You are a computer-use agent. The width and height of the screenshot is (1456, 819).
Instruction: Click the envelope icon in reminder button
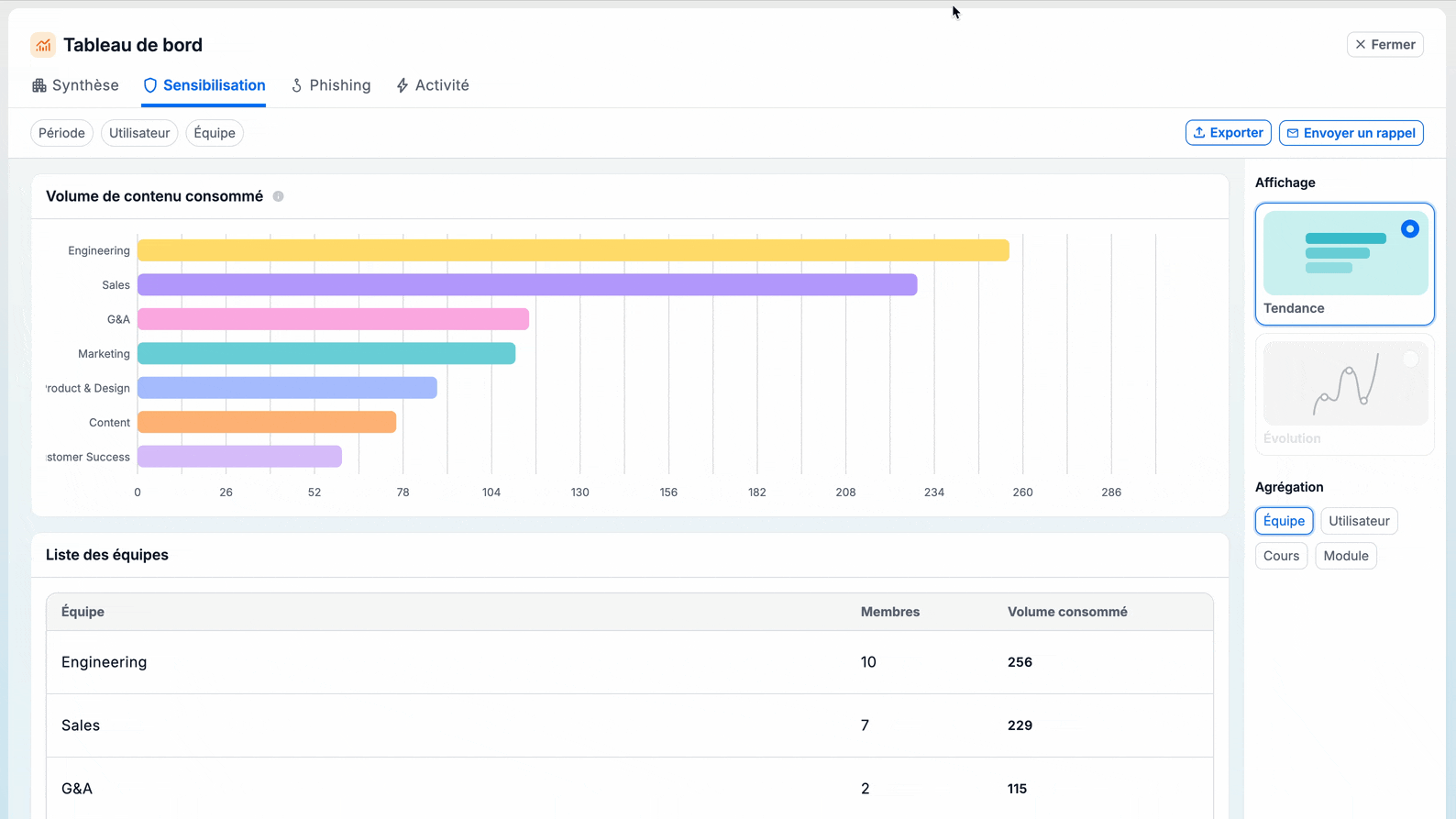1293,133
